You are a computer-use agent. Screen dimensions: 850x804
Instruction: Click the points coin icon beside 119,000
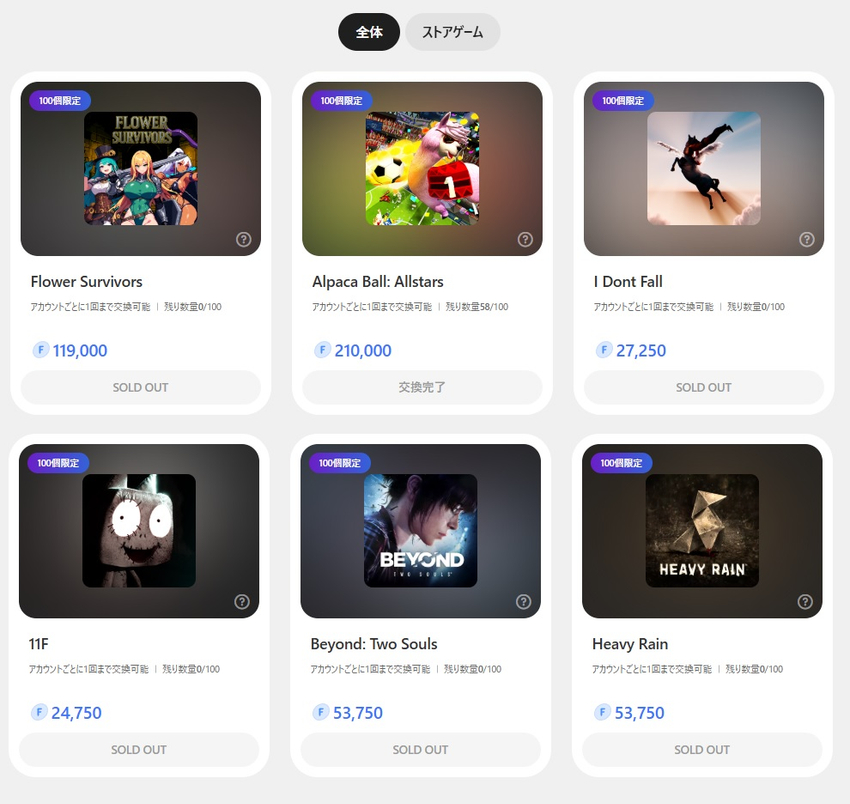tap(41, 350)
